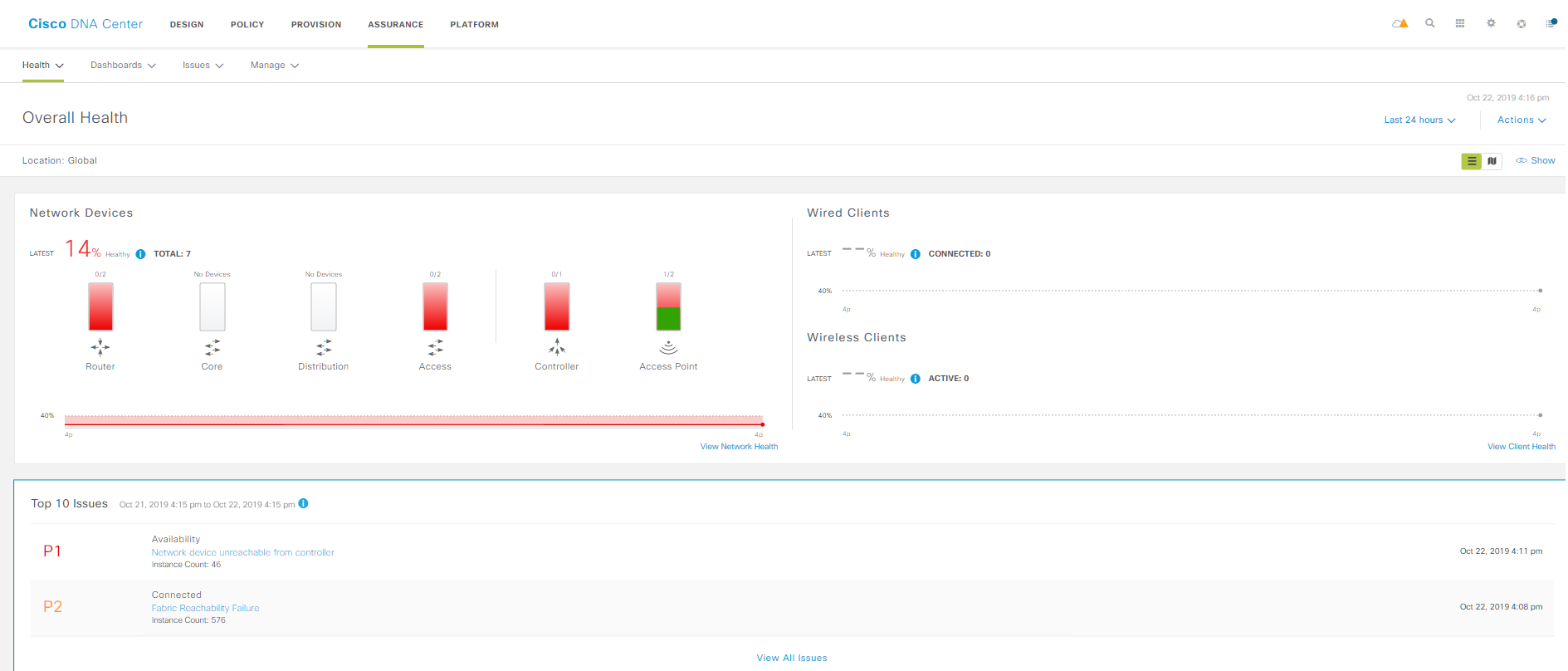Expand the Dashboards dropdown menu
Screen dimensions: 1568x671
[x=123, y=65]
